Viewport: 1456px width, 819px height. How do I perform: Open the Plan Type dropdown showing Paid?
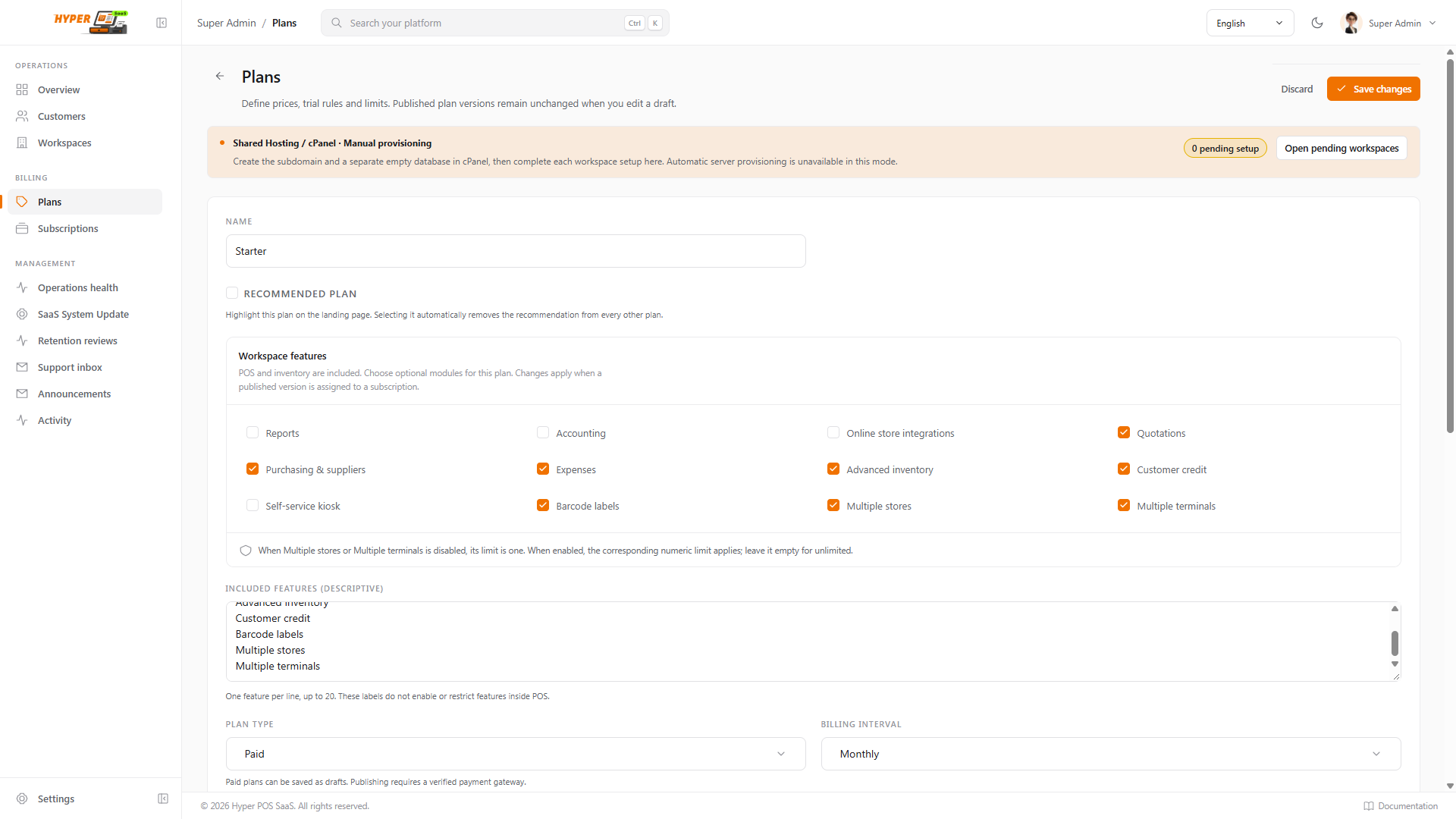516,754
